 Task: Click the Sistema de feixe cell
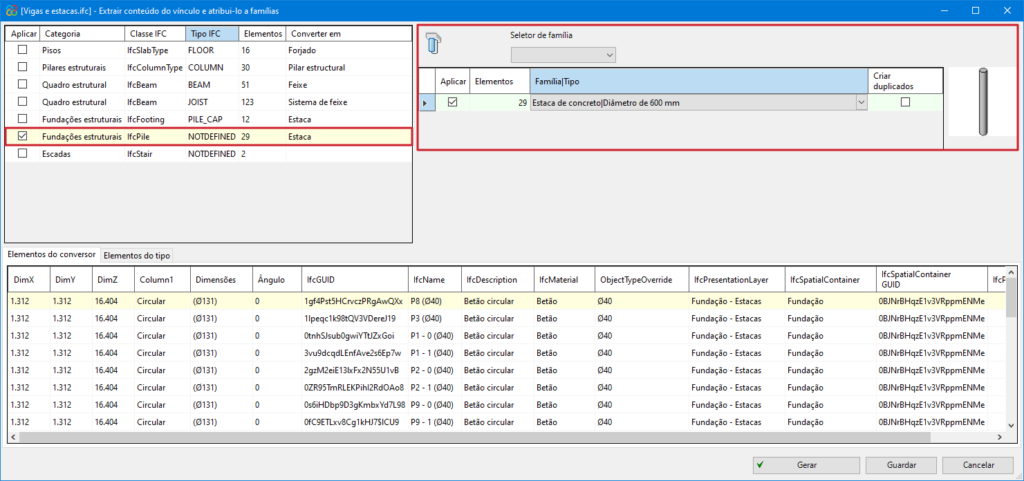tap(348, 102)
